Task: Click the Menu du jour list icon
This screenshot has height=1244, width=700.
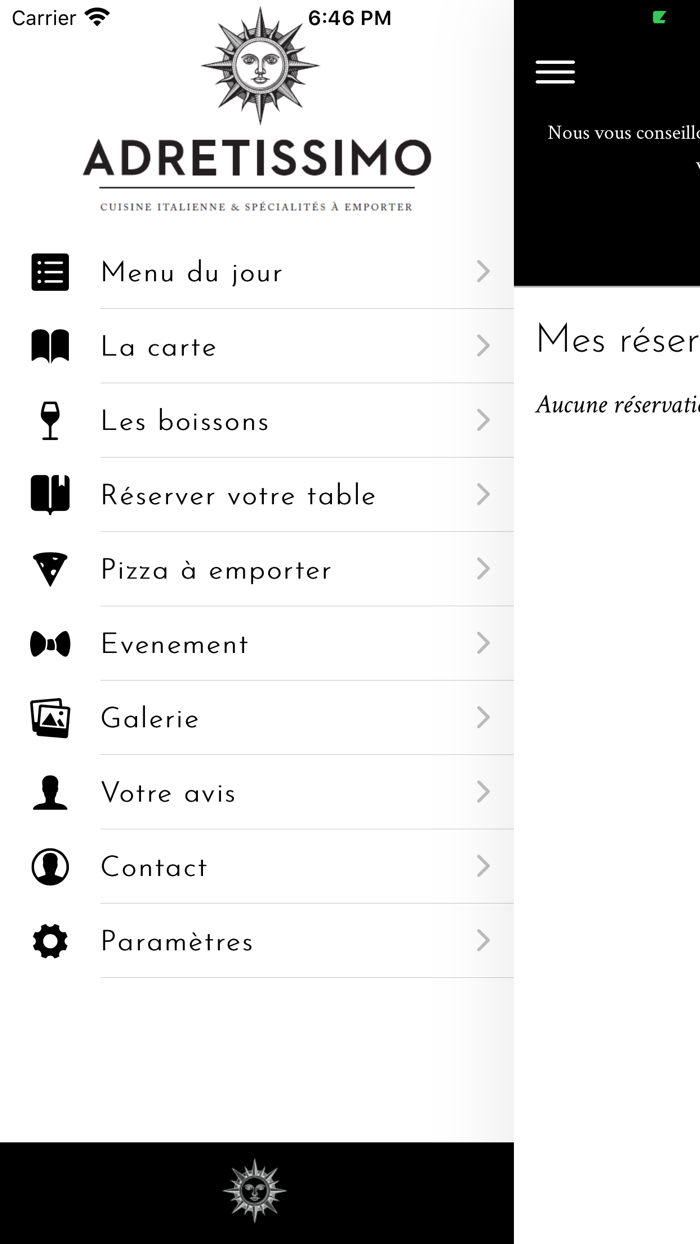Action: pyautogui.click(x=50, y=272)
